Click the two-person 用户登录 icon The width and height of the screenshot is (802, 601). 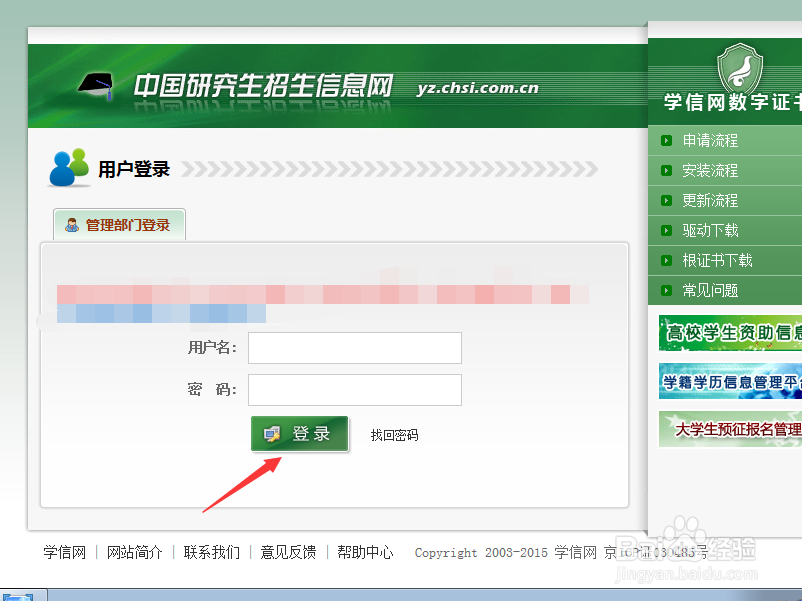pos(69,167)
